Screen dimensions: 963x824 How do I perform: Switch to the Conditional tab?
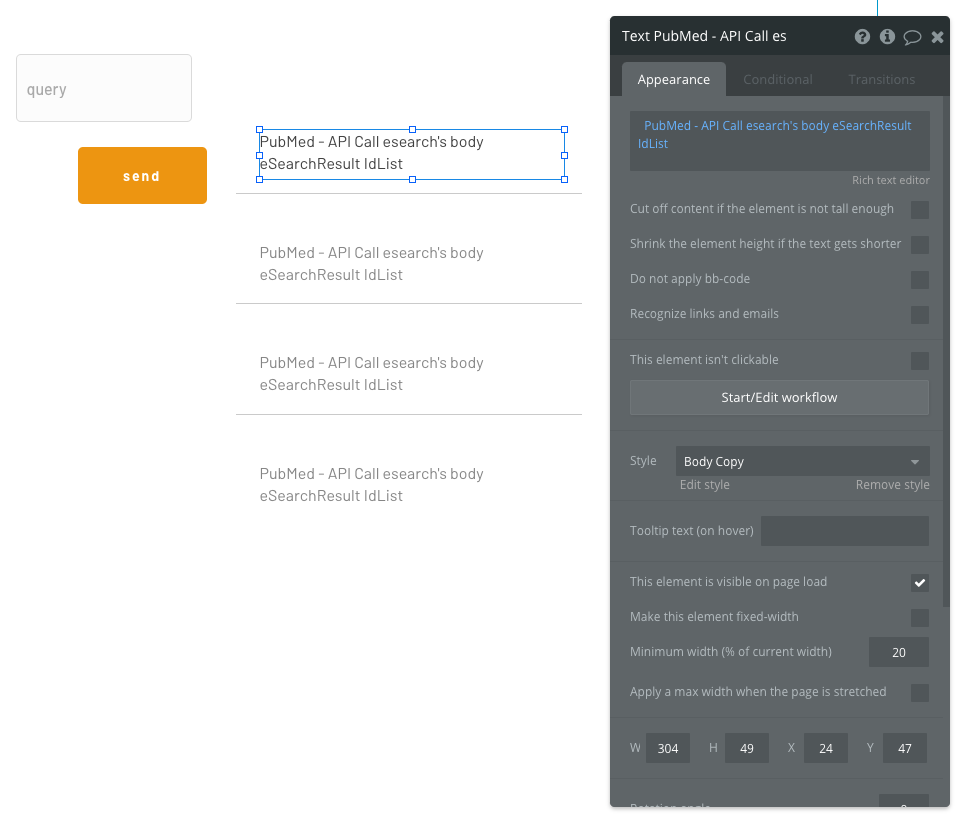point(778,79)
